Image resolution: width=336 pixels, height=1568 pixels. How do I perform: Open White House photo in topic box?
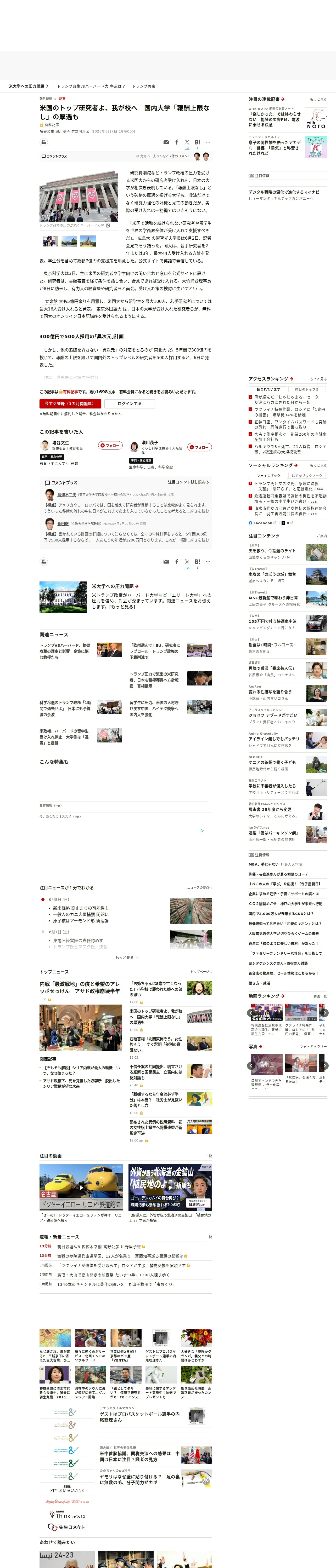point(63,597)
